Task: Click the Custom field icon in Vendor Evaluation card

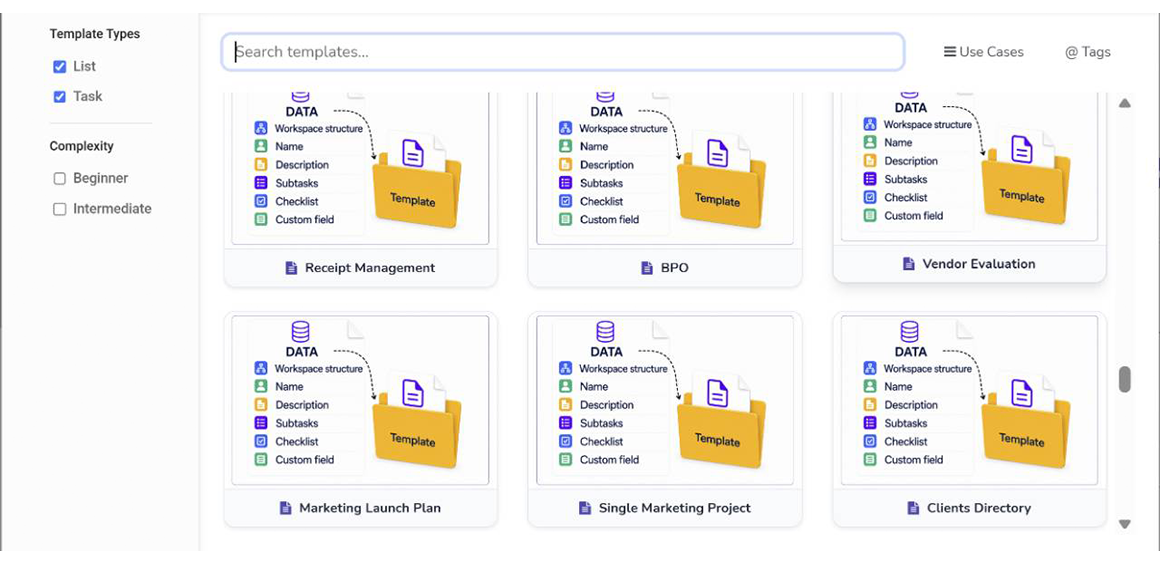Action: coord(870,216)
